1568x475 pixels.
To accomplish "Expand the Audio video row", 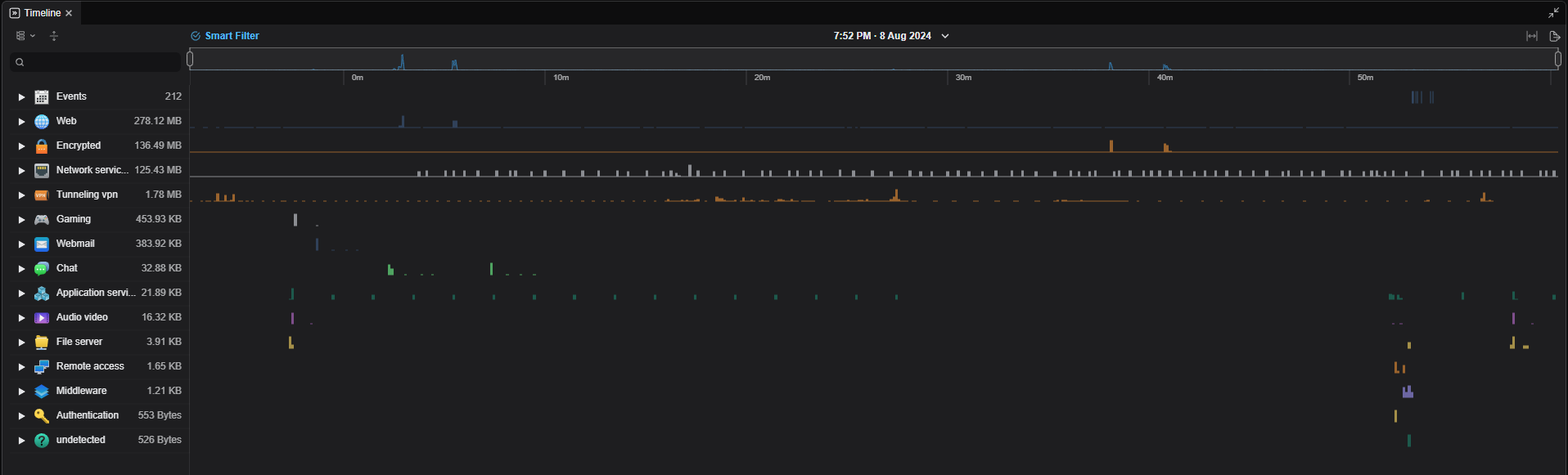I will (21, 317).
